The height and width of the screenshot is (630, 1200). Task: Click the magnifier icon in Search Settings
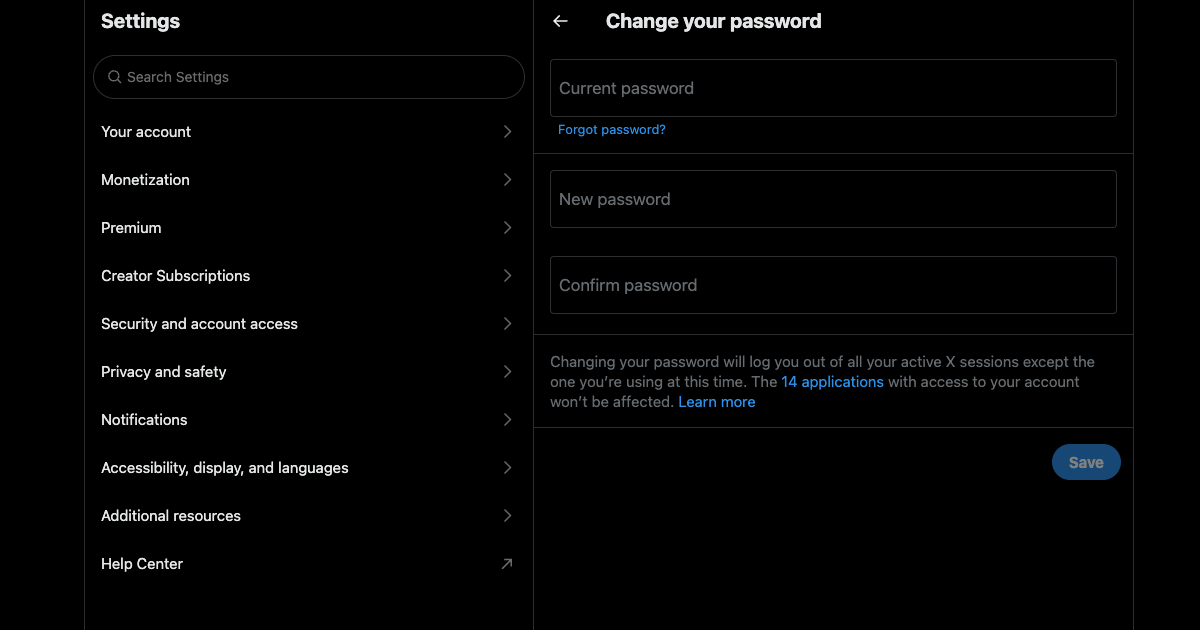(114, 76)
